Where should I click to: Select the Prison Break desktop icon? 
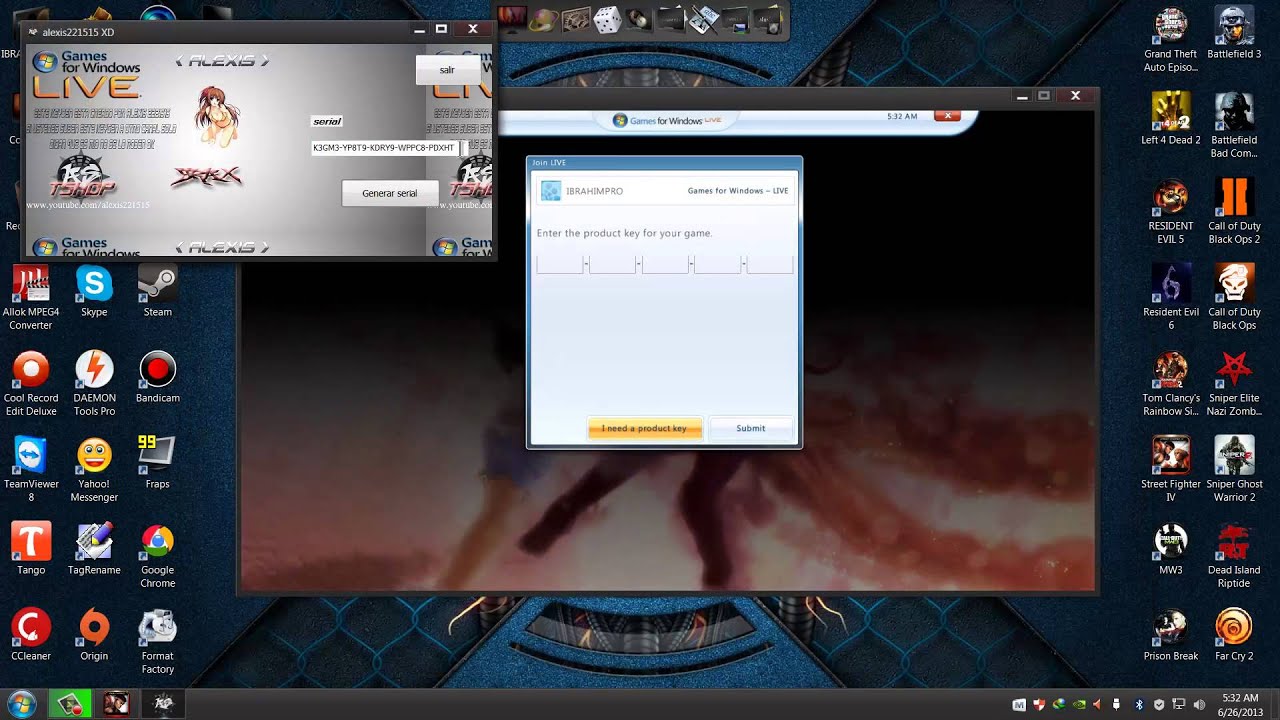click(x=1171, y=628)
